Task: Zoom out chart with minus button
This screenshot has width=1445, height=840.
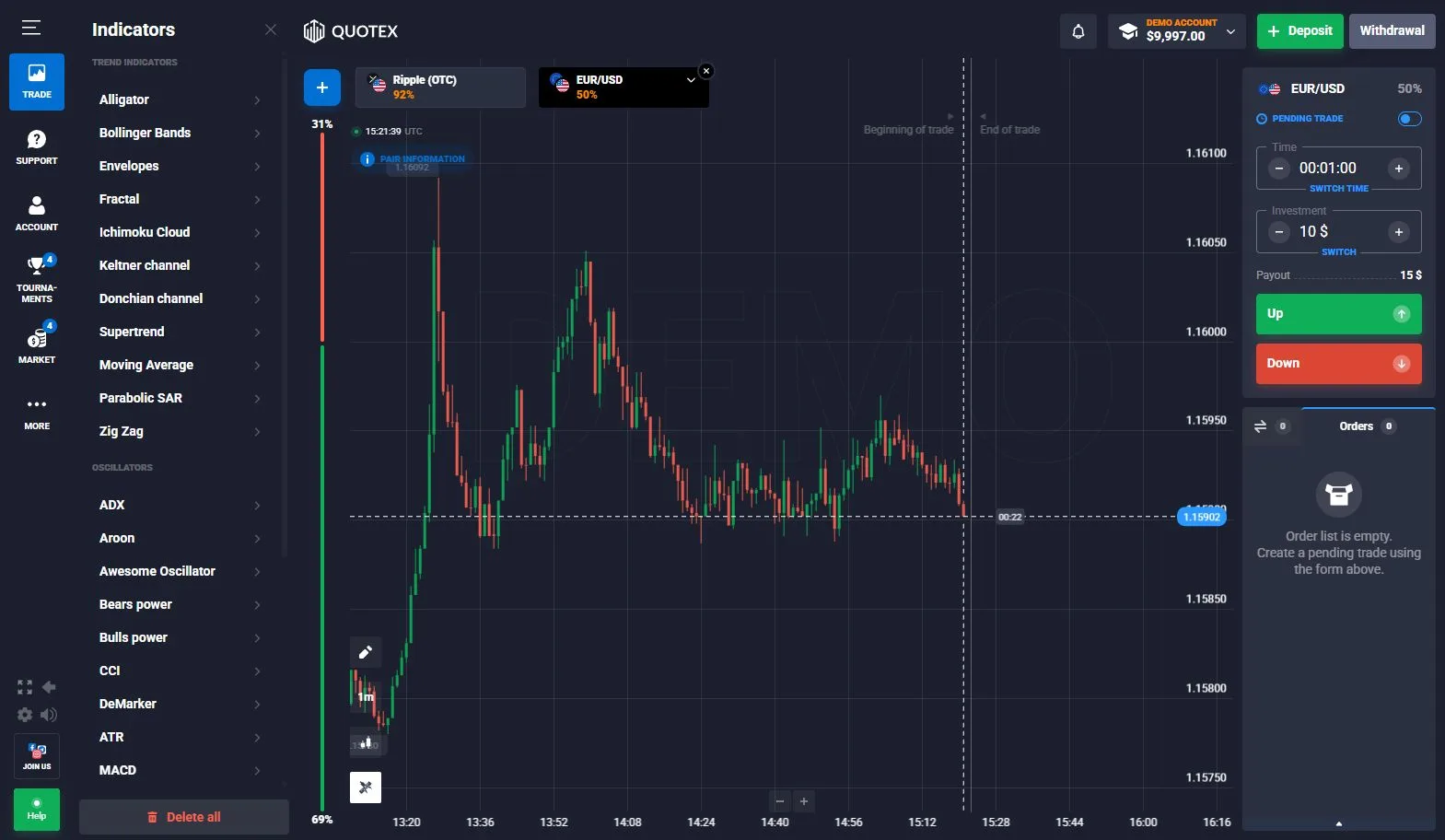Action: [780, 801]
